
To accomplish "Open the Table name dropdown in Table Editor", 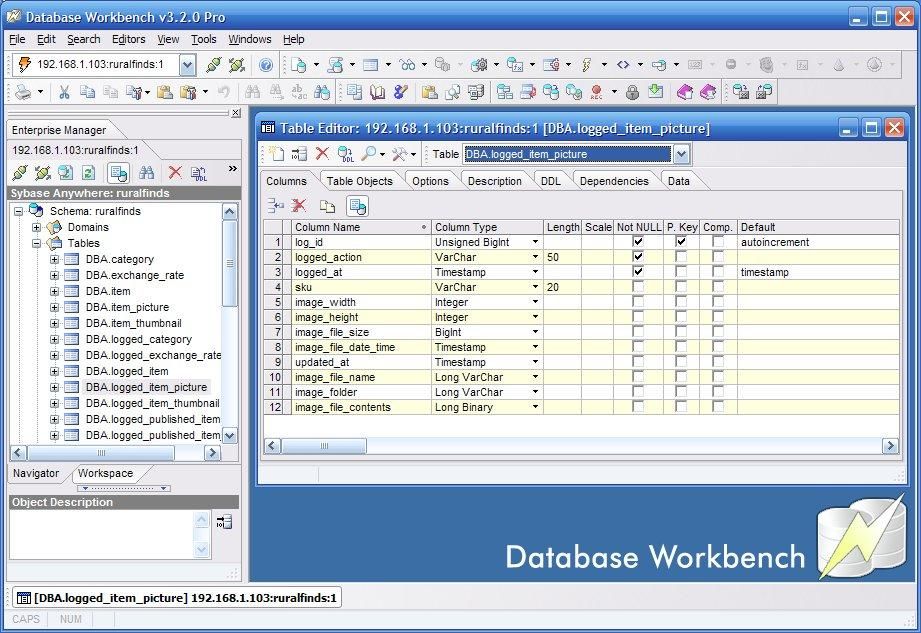I will pyautogui.click(x=681, y=154).
